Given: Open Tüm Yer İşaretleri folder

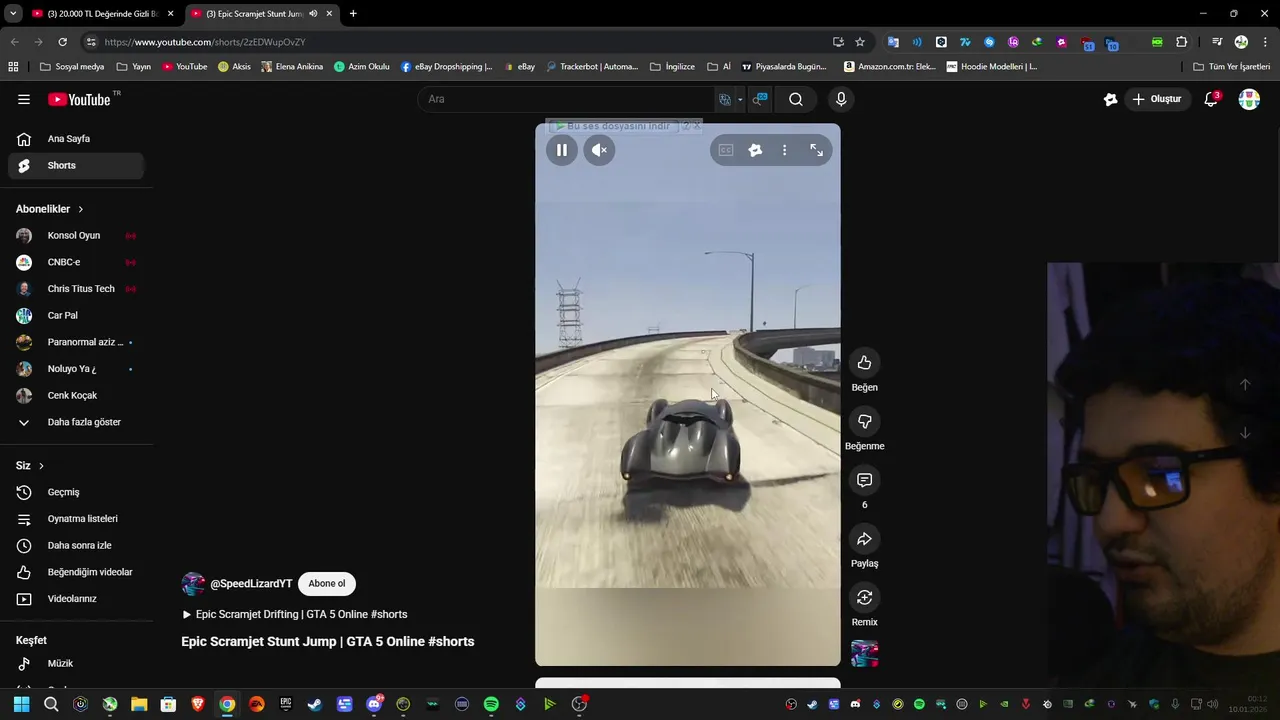Looking at the screenshot, I should pyautogui.click(x=1231, y=67).
